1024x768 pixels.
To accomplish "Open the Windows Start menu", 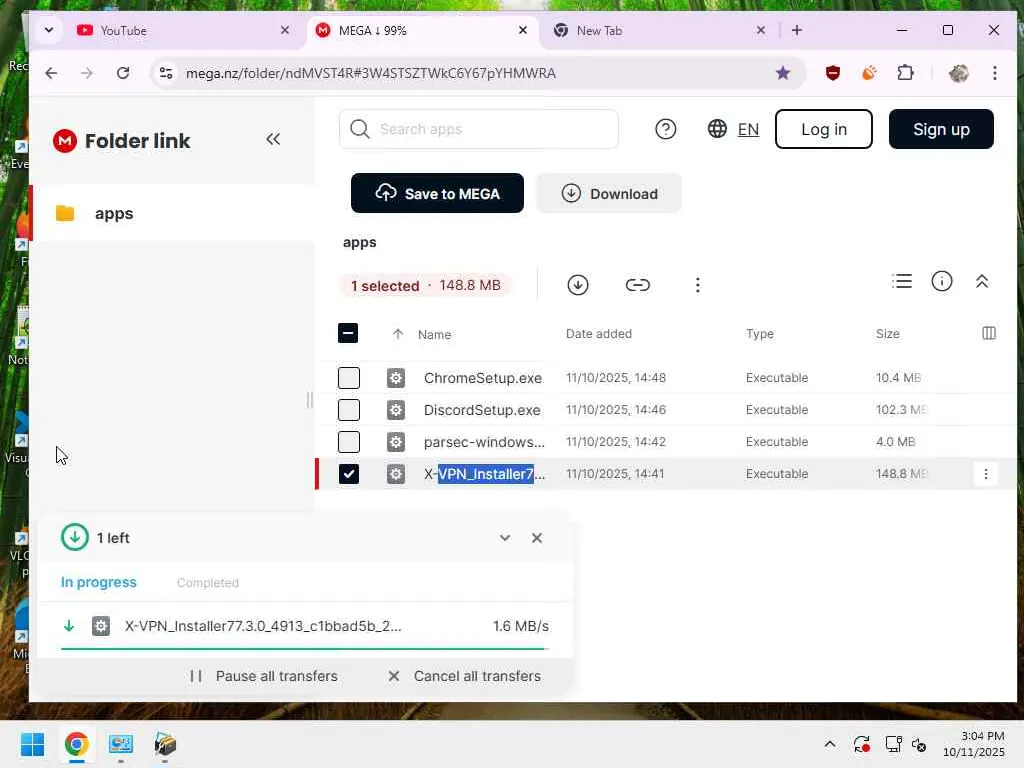I will [32, 744].
